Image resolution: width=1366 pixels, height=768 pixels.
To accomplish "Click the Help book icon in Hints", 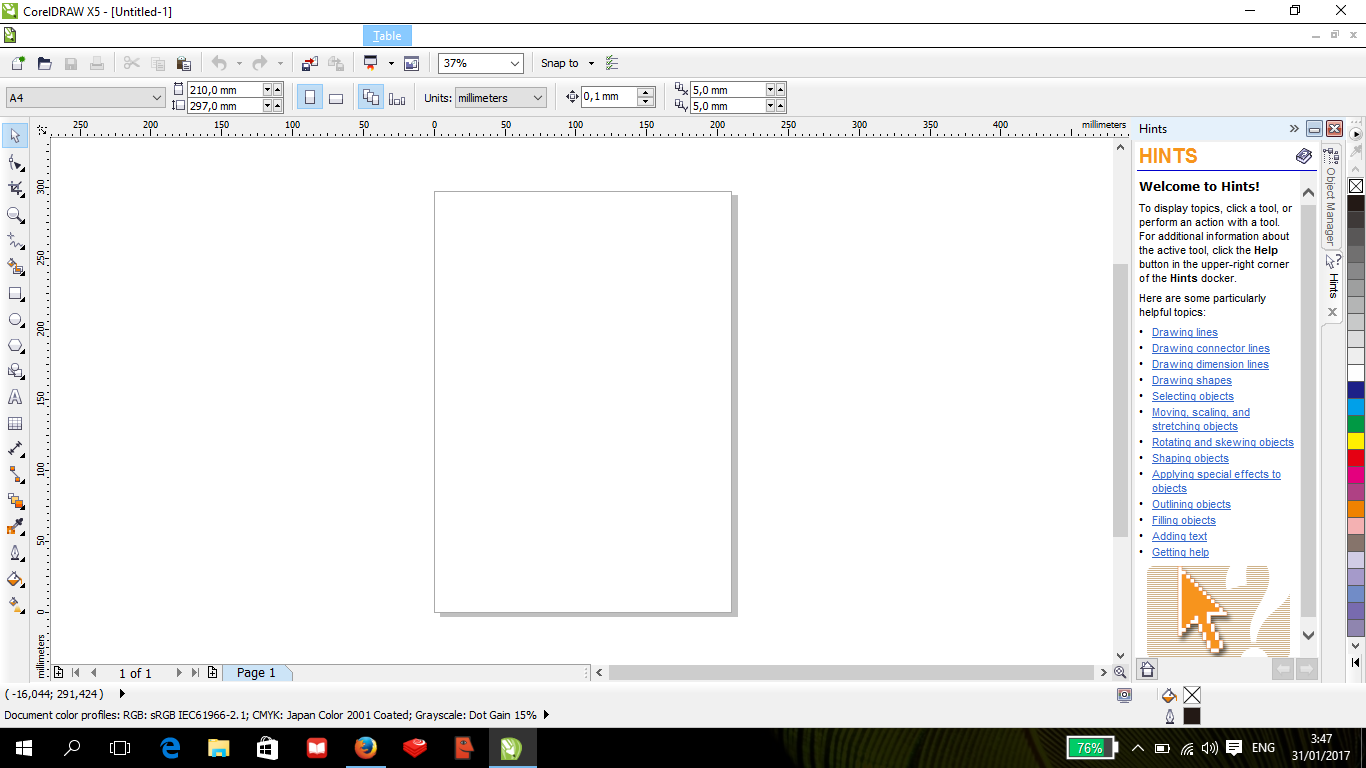I will (1304, 156).
